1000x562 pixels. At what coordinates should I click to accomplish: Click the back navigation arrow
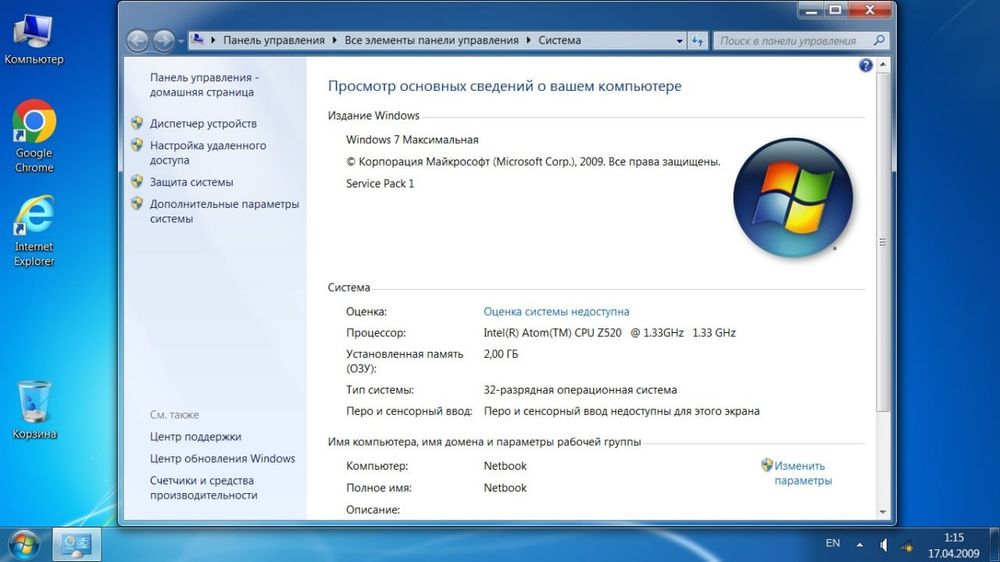137,41
